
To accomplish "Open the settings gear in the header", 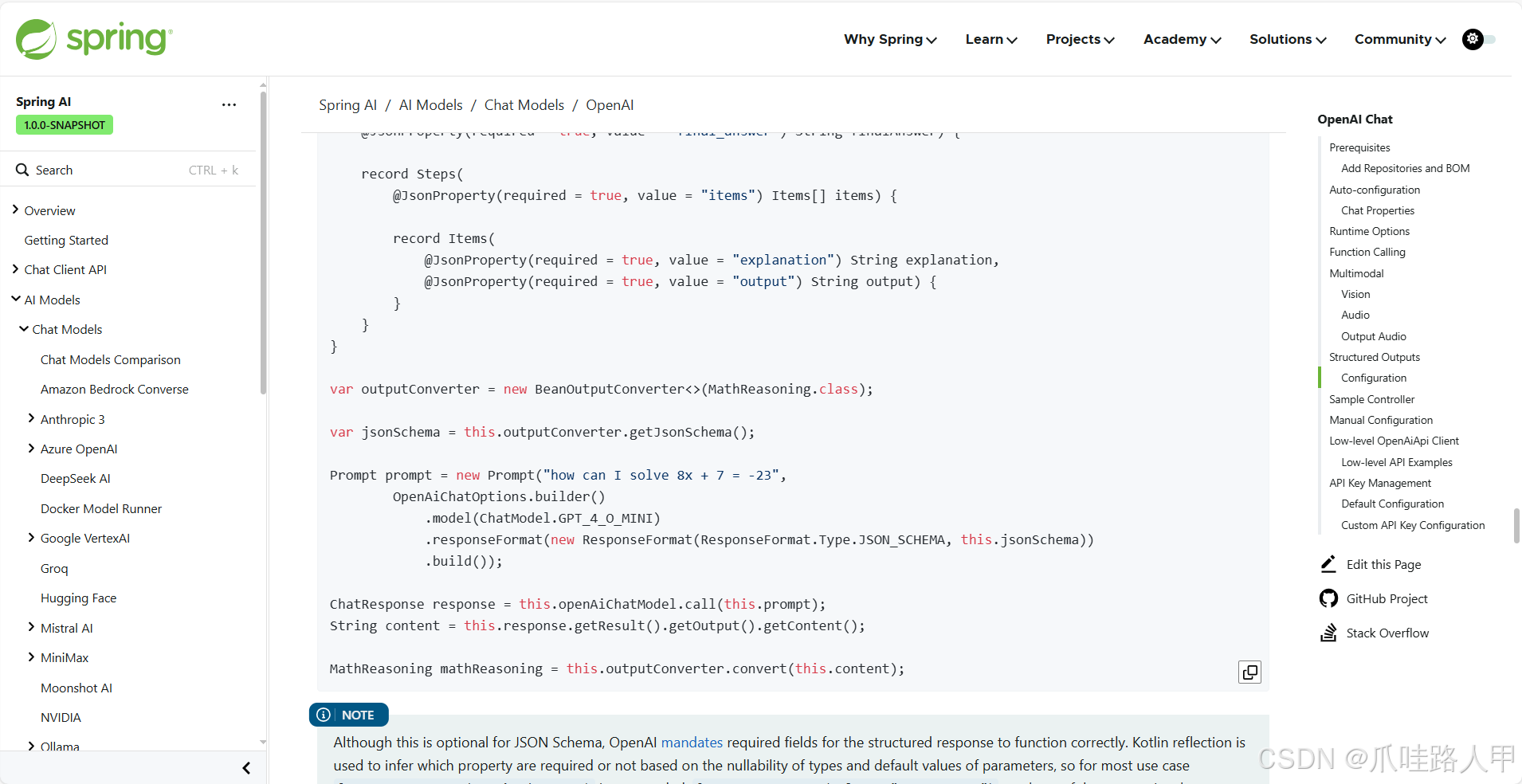I will tap(1473, 40).
